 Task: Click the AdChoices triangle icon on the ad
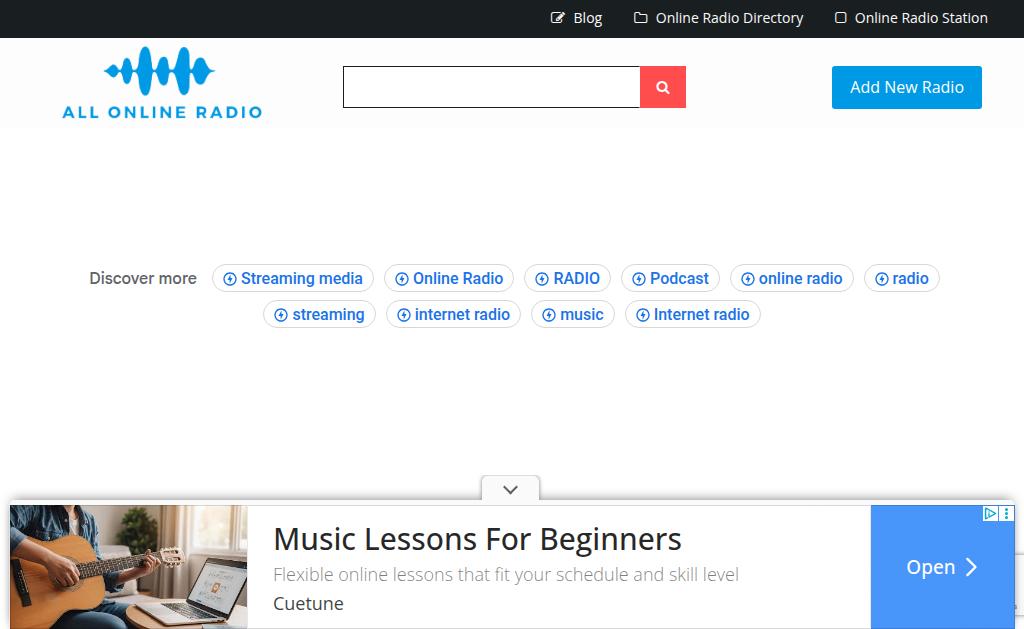click(990, 513)
